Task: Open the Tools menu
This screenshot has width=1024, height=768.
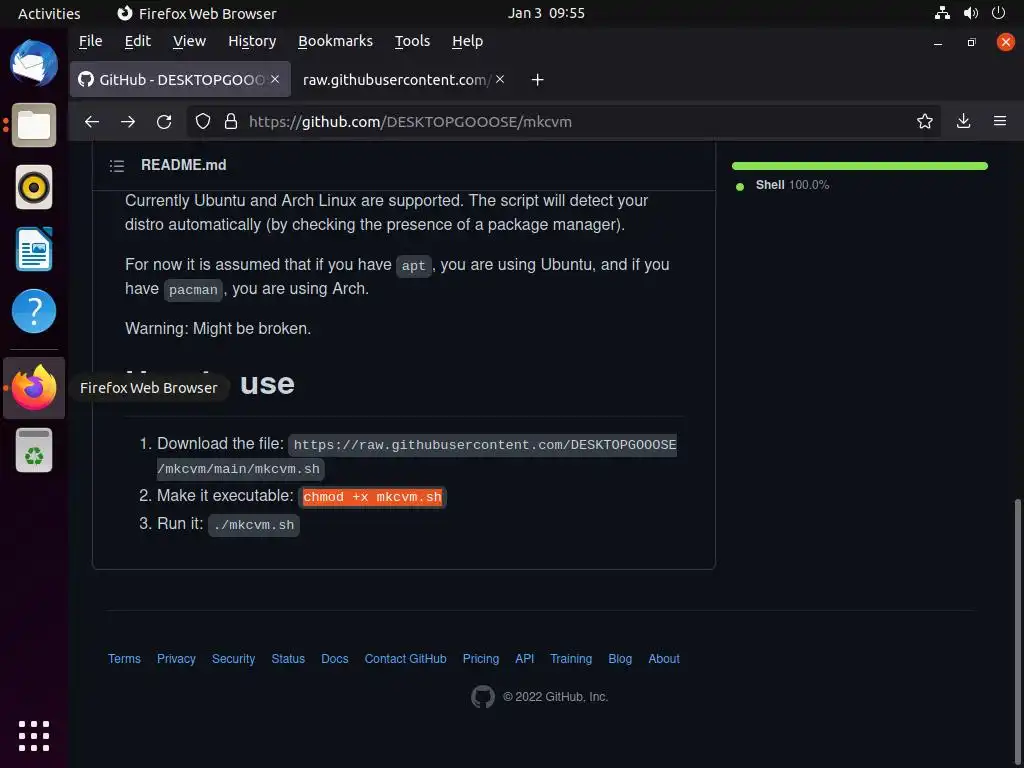Action: click(x=412, y=41)
